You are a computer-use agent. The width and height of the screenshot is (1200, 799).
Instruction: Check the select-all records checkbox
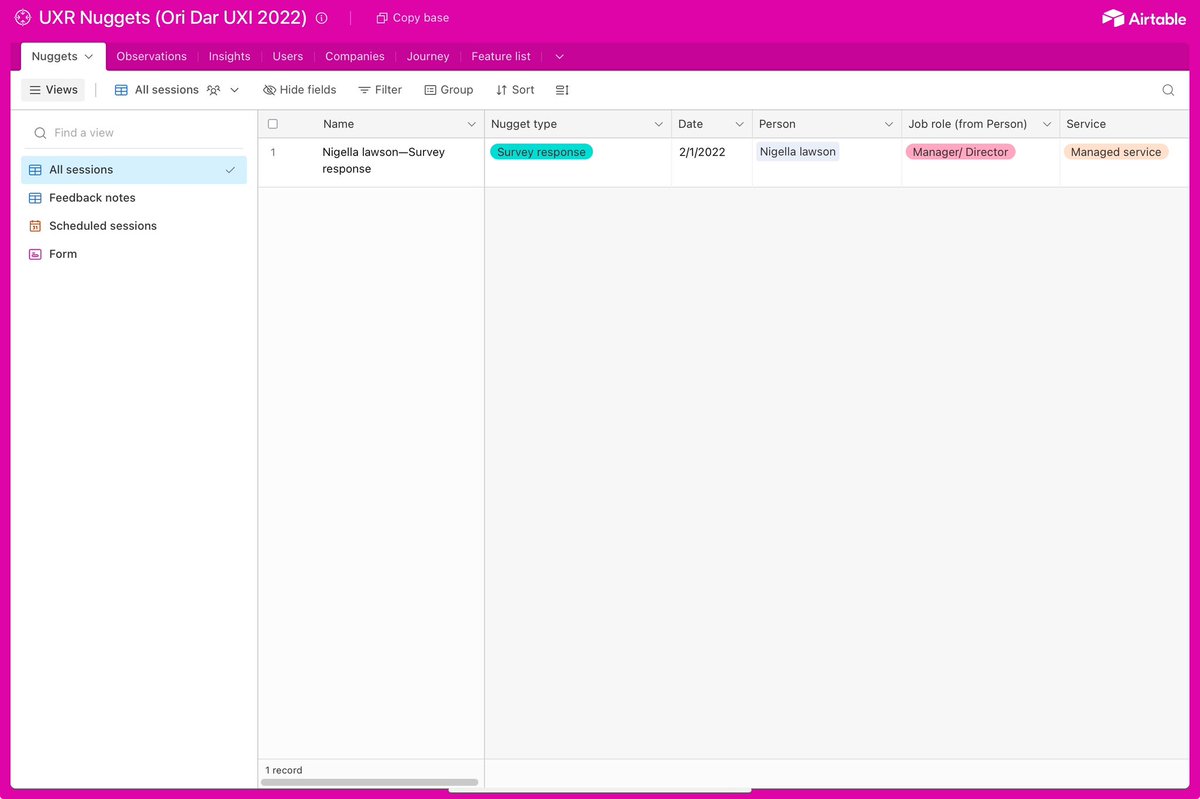(273, 124)
